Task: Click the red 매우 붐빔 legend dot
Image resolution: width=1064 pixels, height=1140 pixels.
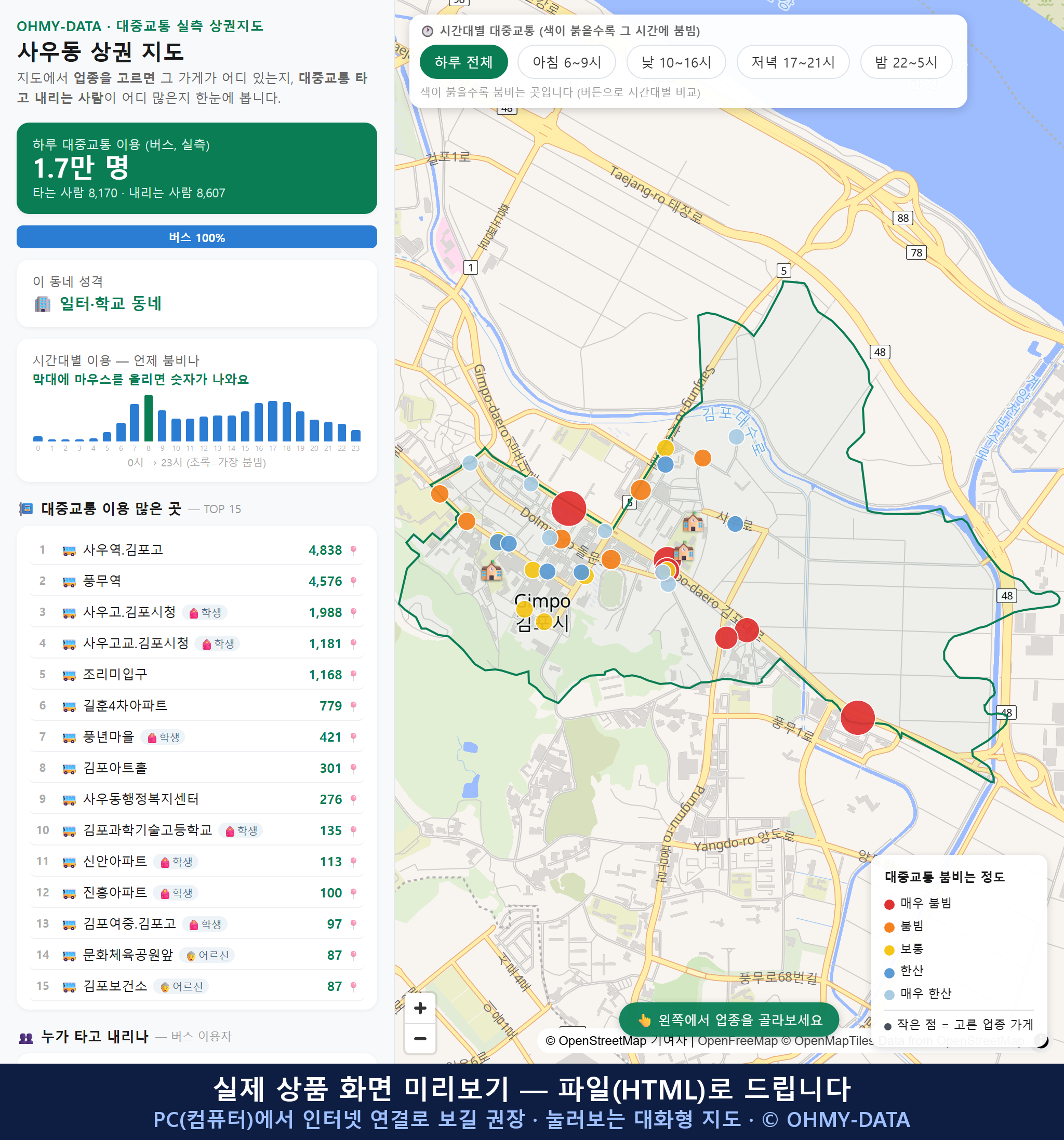Action: click(889, 904)
